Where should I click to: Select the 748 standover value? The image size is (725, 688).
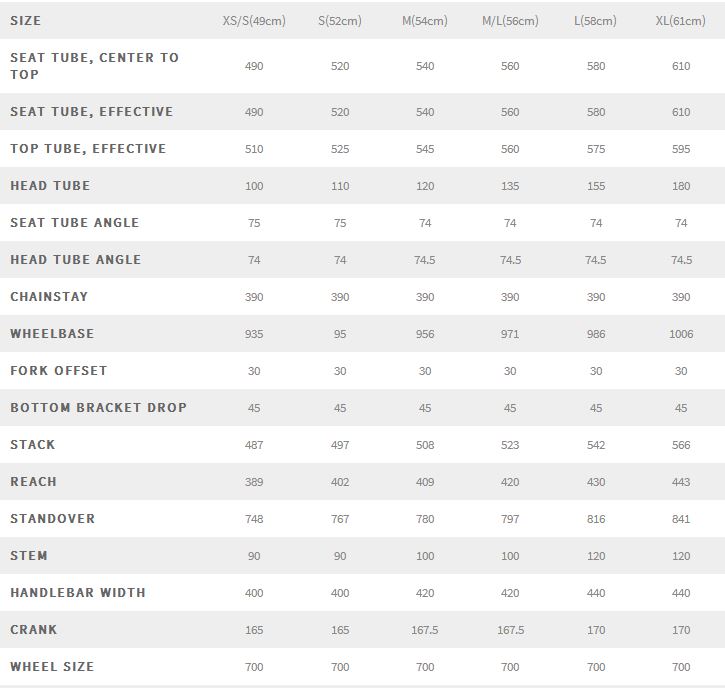point(254,519)
